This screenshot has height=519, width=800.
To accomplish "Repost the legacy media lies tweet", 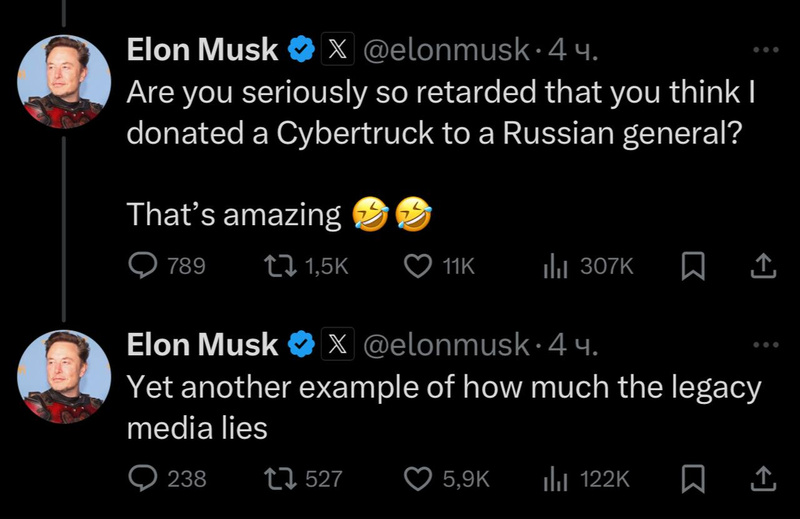I will point(272,479).
